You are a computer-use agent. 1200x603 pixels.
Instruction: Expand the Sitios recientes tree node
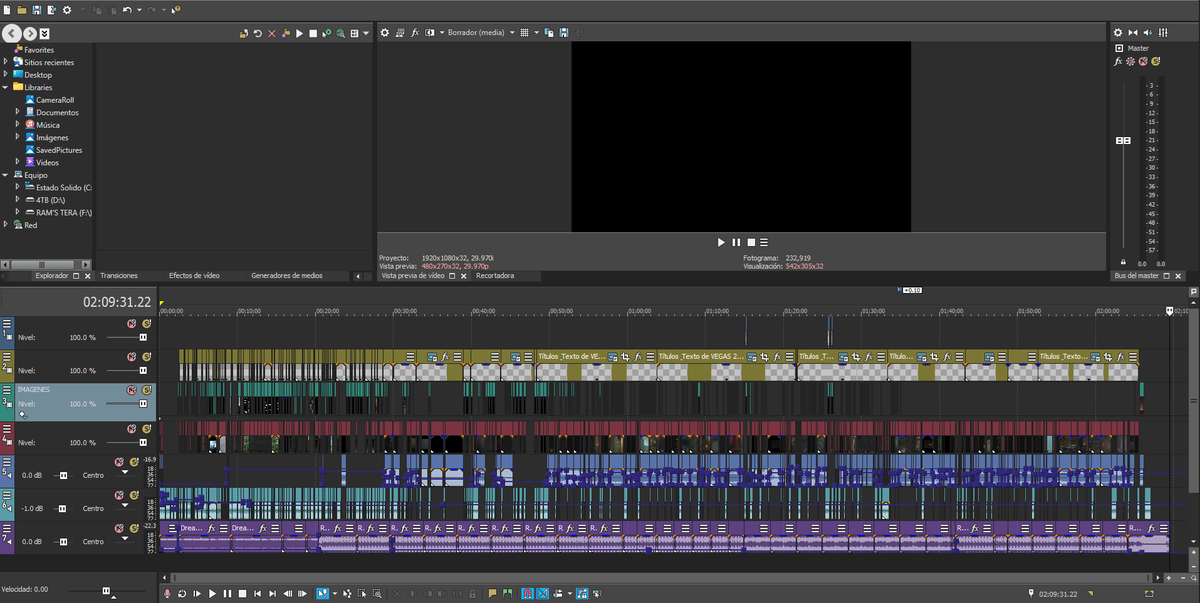click(x=5, y=62)
